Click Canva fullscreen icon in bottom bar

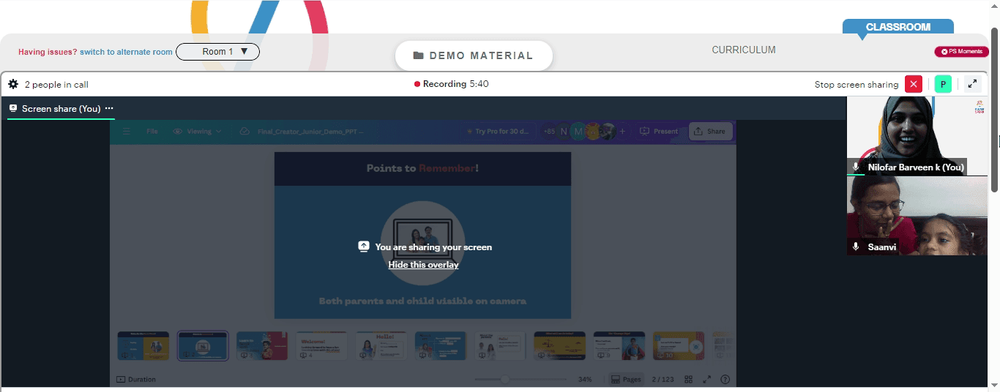pos(707,379)
